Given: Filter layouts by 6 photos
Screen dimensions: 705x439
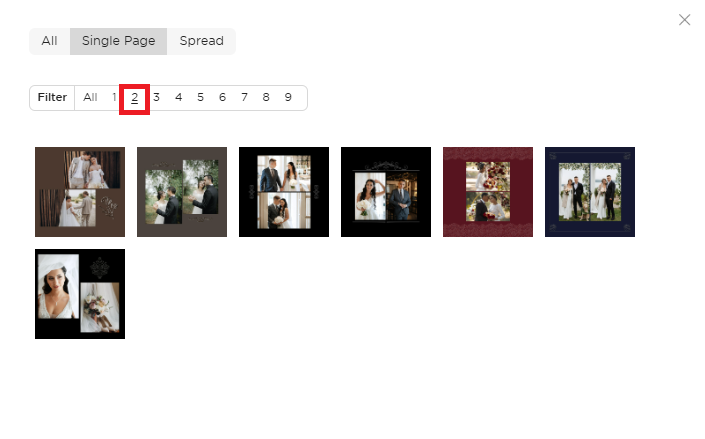Looking at the screenshot, I should 222,97.
